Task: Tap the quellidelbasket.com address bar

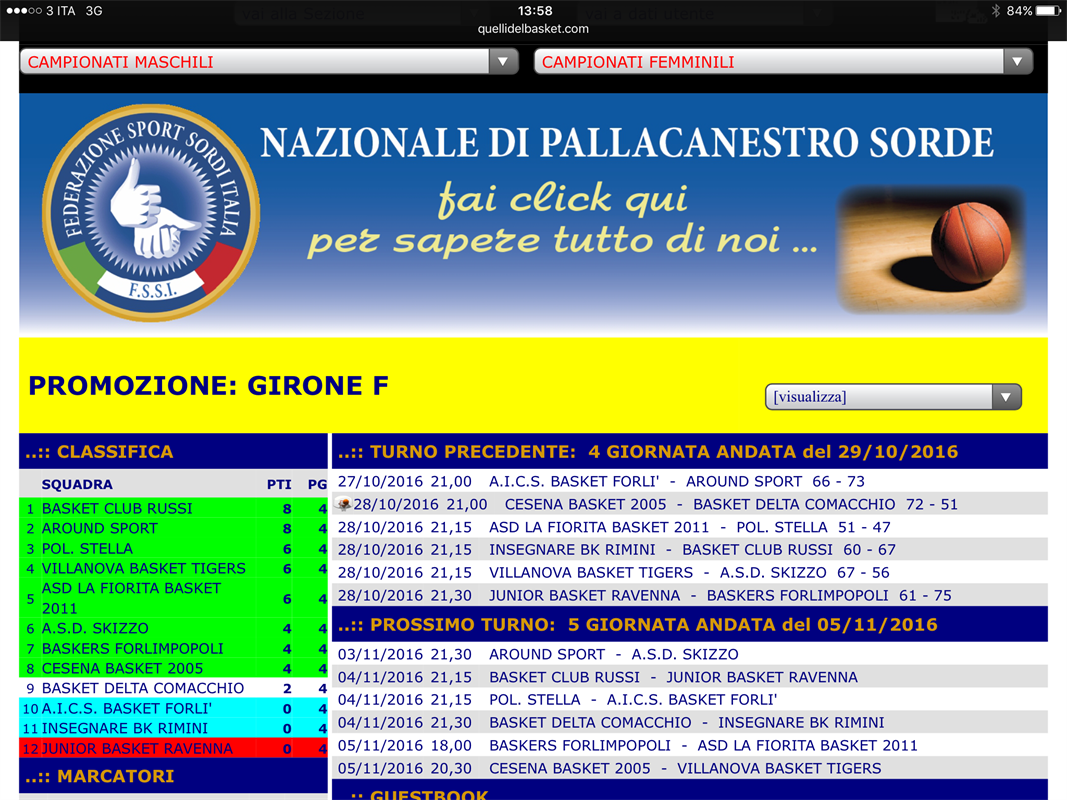Action: [533, 29]
